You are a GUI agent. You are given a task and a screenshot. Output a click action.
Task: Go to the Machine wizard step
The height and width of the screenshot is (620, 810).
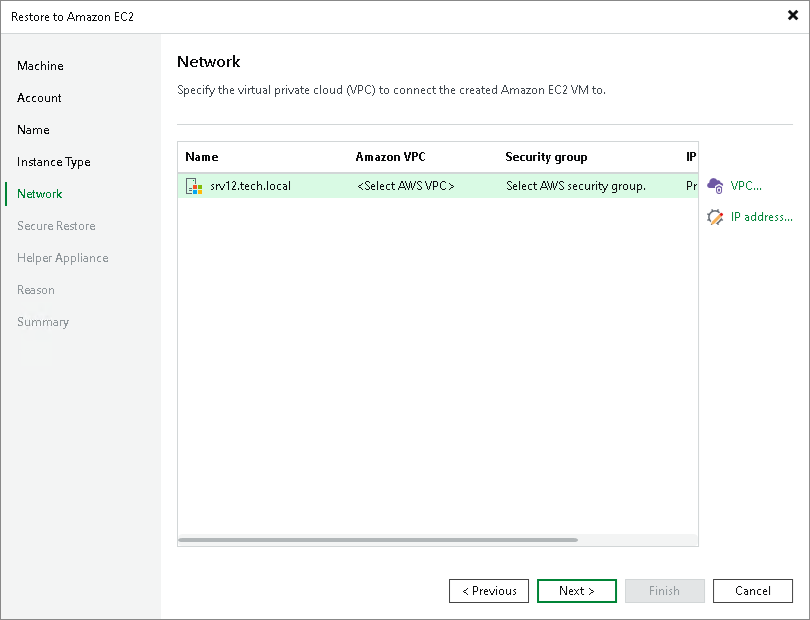(40, 66)
